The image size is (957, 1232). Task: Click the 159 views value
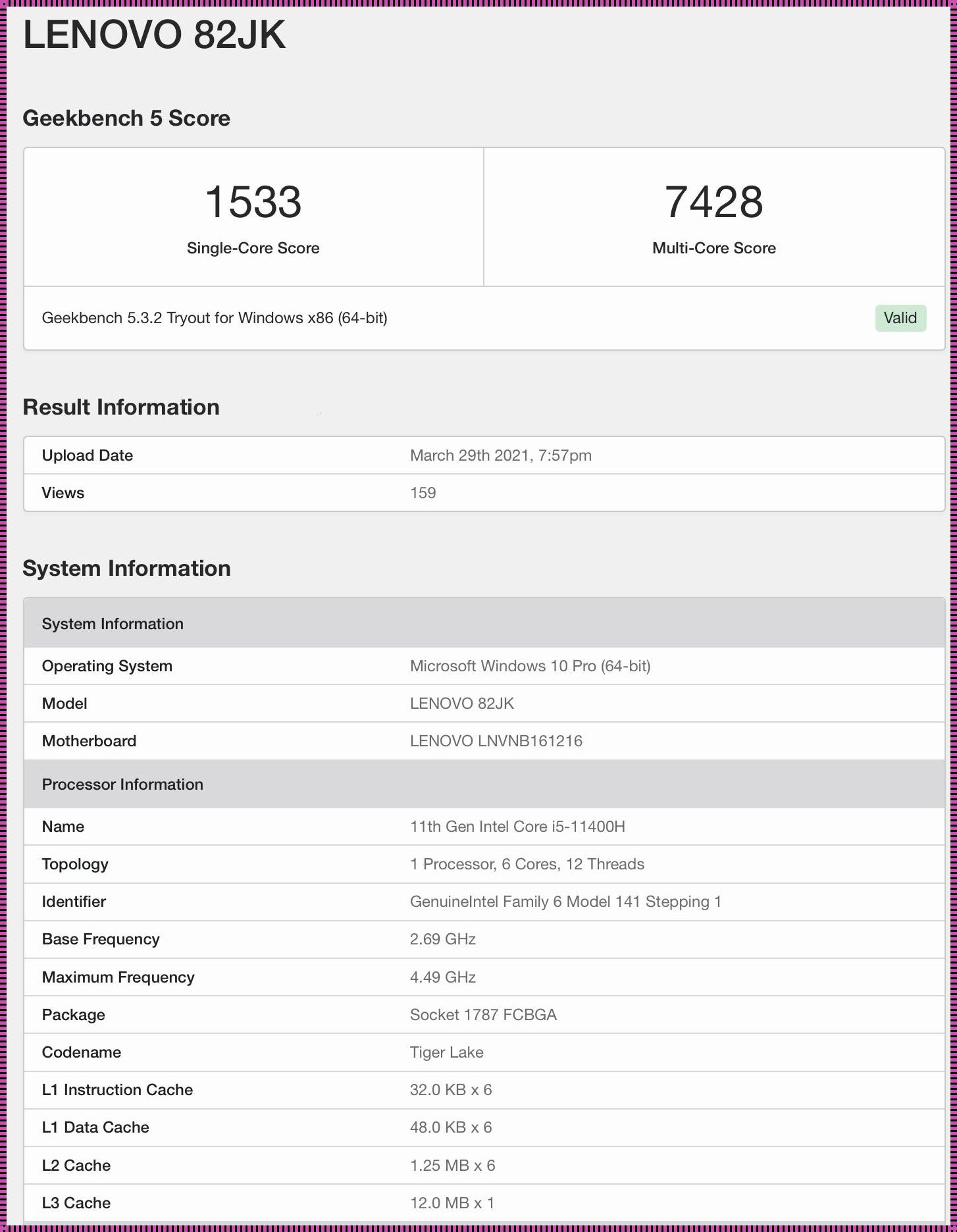423,493
